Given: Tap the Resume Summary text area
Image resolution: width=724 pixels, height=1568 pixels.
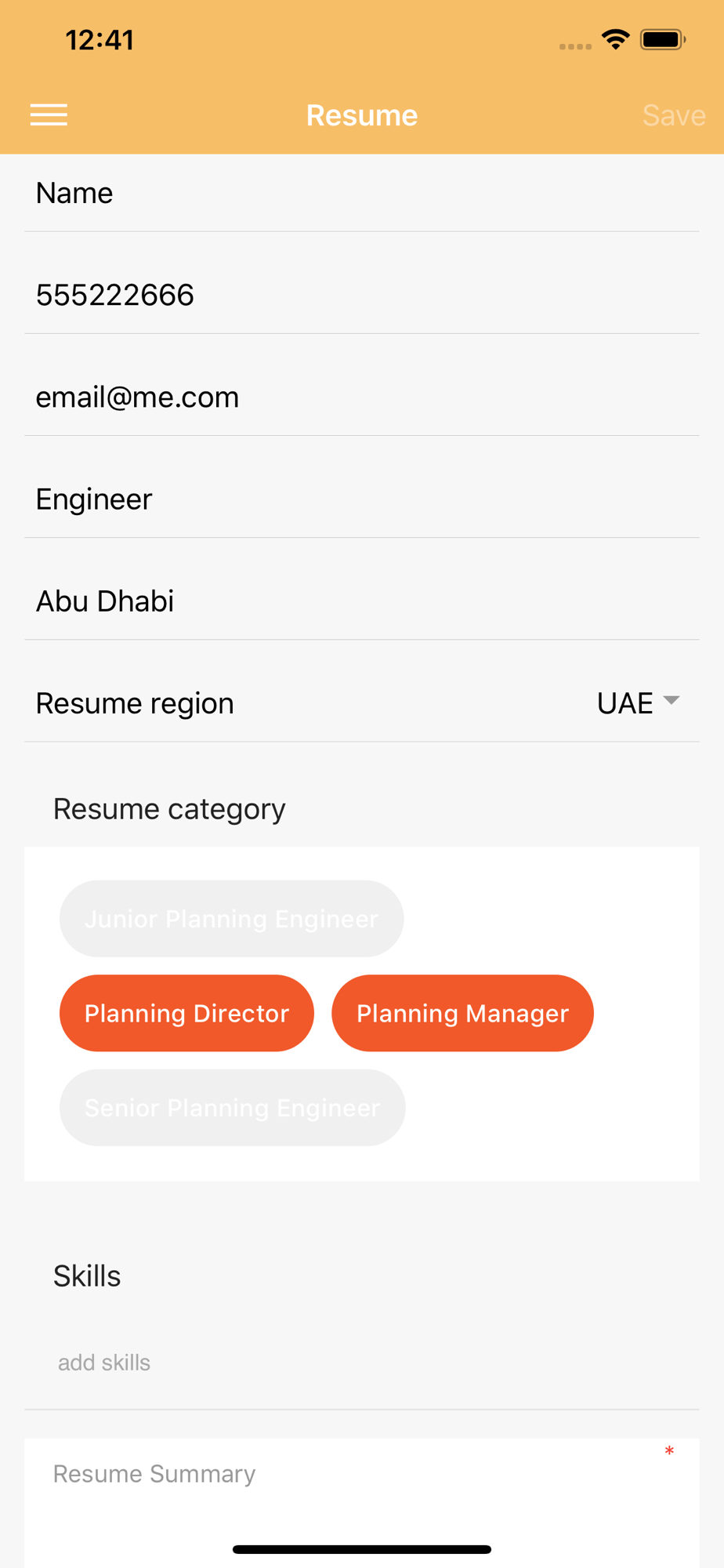Looking at the screenshot, I should [x=362, y=1503].
